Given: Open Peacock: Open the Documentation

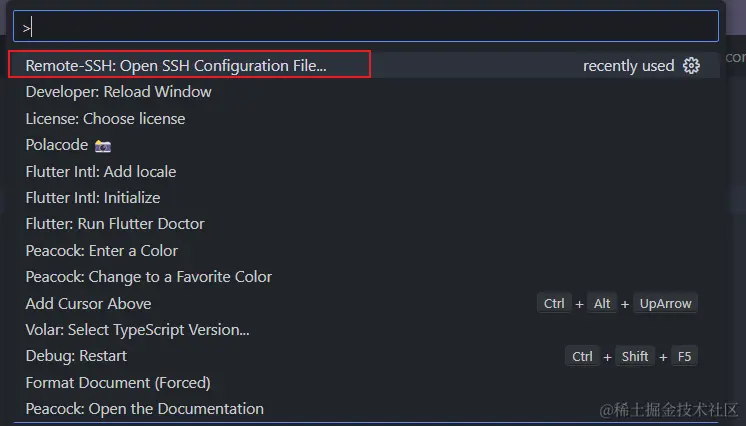Looking at the screenshot, I should [x=364, y=408].
